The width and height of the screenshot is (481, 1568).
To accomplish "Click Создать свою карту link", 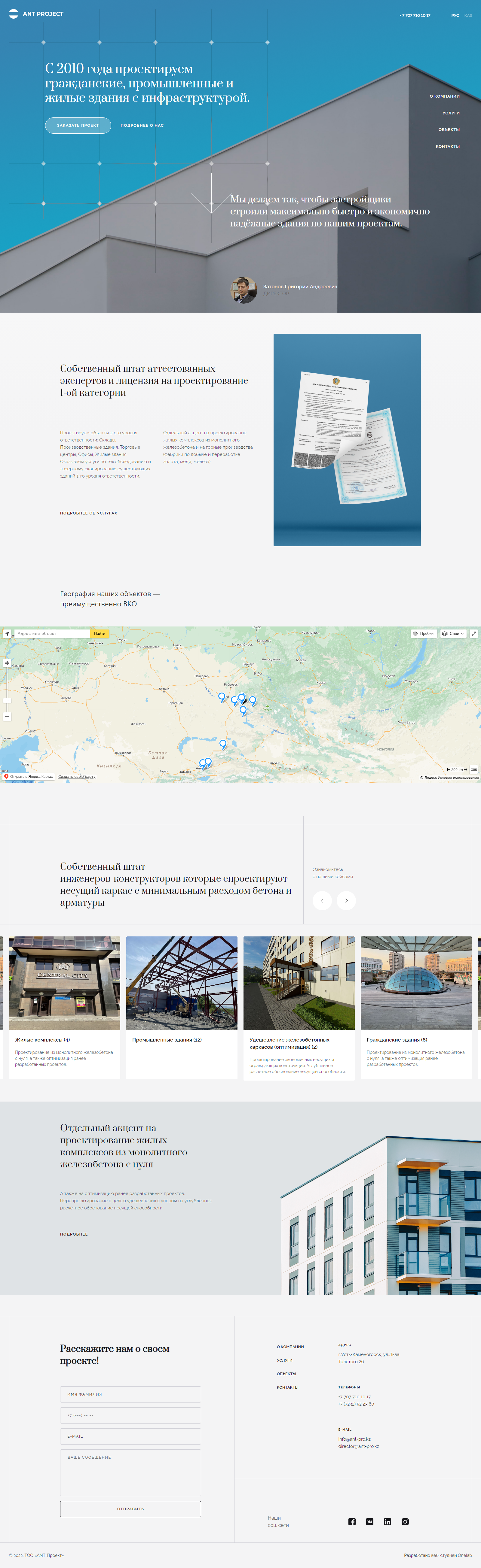I will (77, 777).
